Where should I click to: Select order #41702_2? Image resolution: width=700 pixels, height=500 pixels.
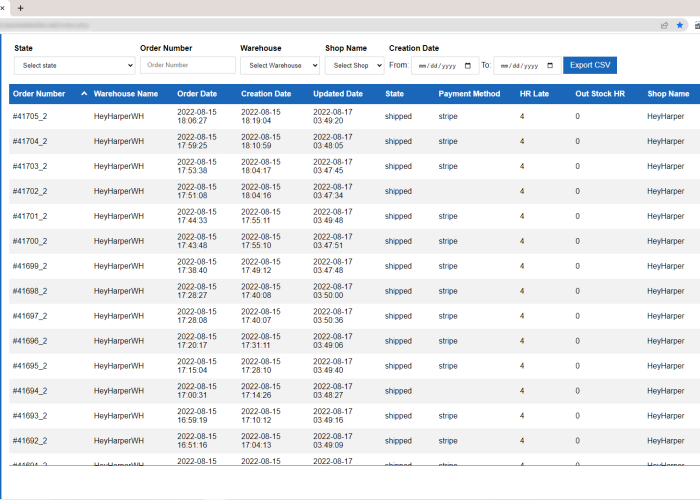30,192
